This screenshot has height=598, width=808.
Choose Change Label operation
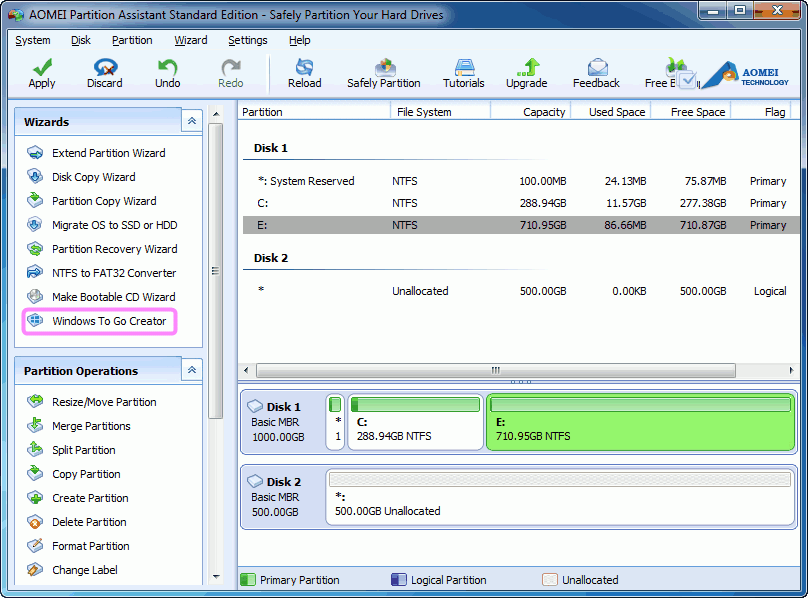click(72, 570)
